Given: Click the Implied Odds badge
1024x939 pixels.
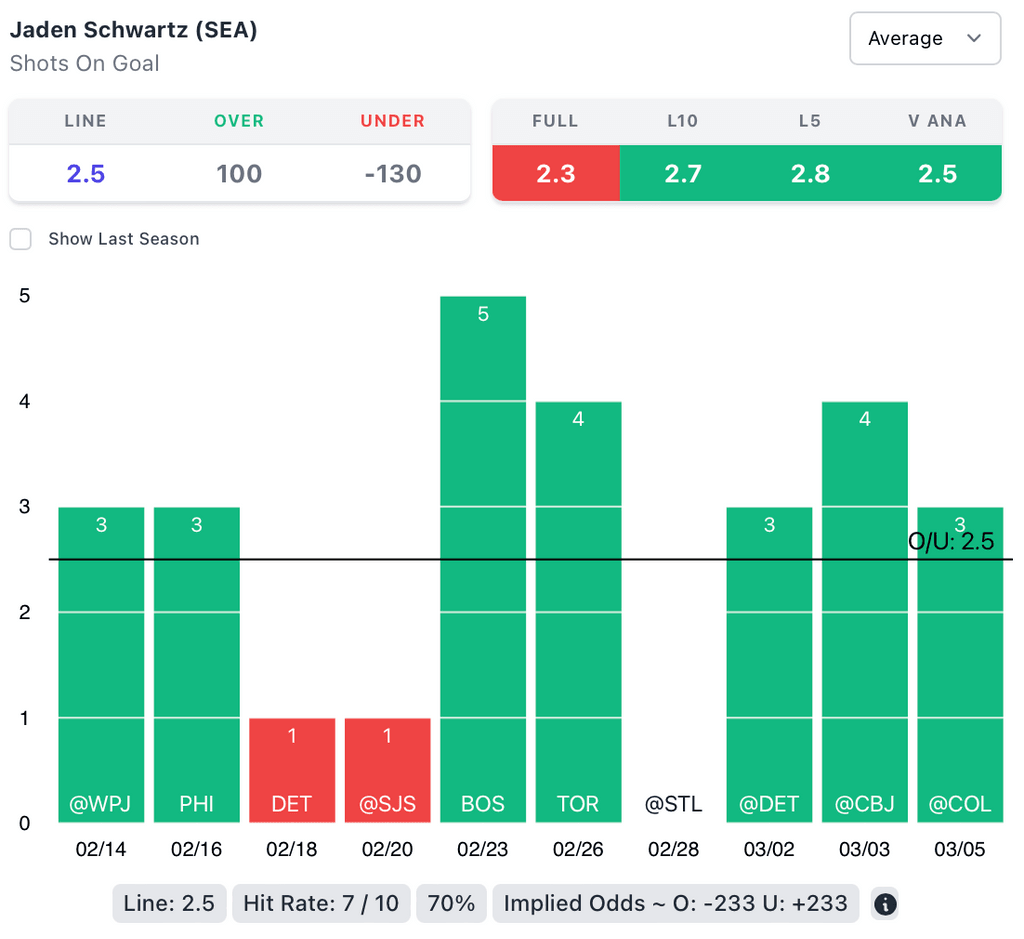Looking at the screenshot, I should pos(675,904).
